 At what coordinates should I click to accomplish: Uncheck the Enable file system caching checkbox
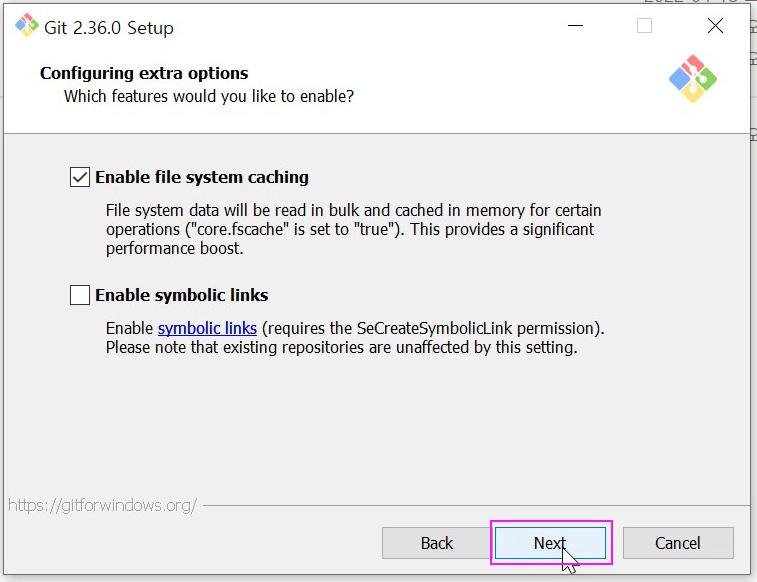tap(80, 177)
